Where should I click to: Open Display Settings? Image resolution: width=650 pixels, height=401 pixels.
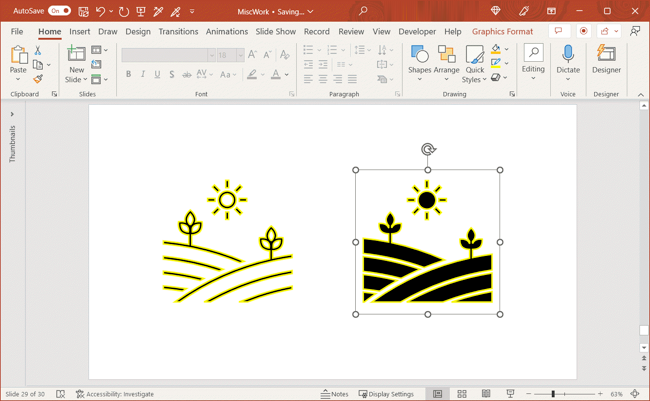click(386, 394)
